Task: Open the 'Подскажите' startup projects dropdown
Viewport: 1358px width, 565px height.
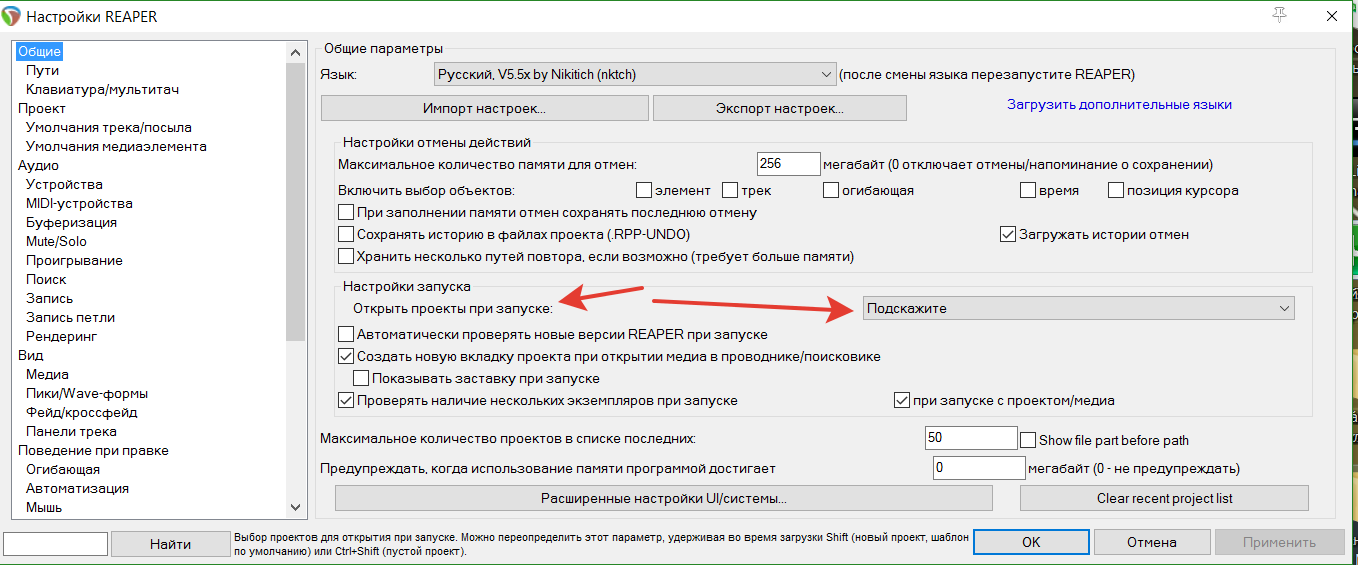Action: point(1078,308)
